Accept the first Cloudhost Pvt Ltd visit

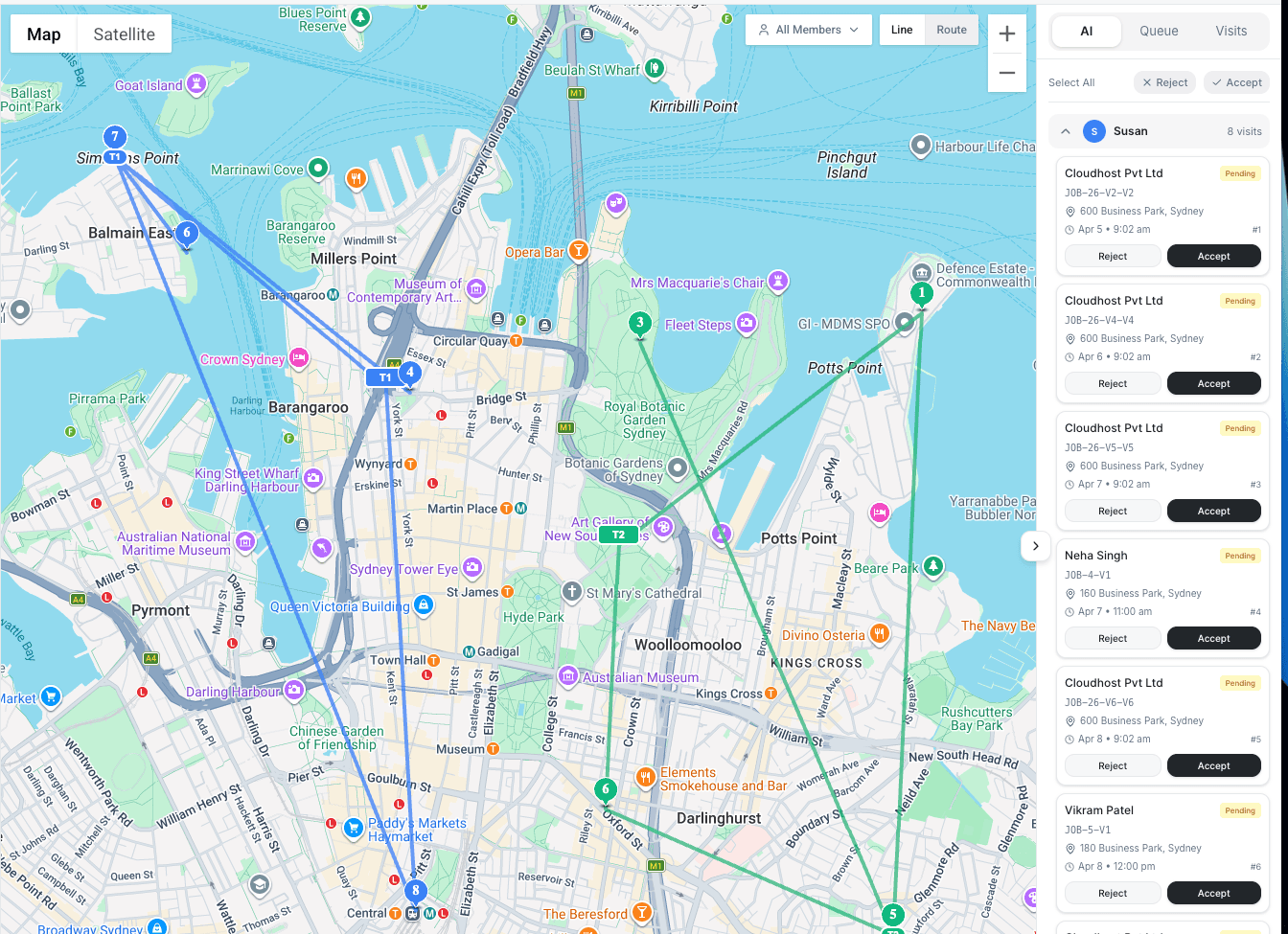(1213, 256)
